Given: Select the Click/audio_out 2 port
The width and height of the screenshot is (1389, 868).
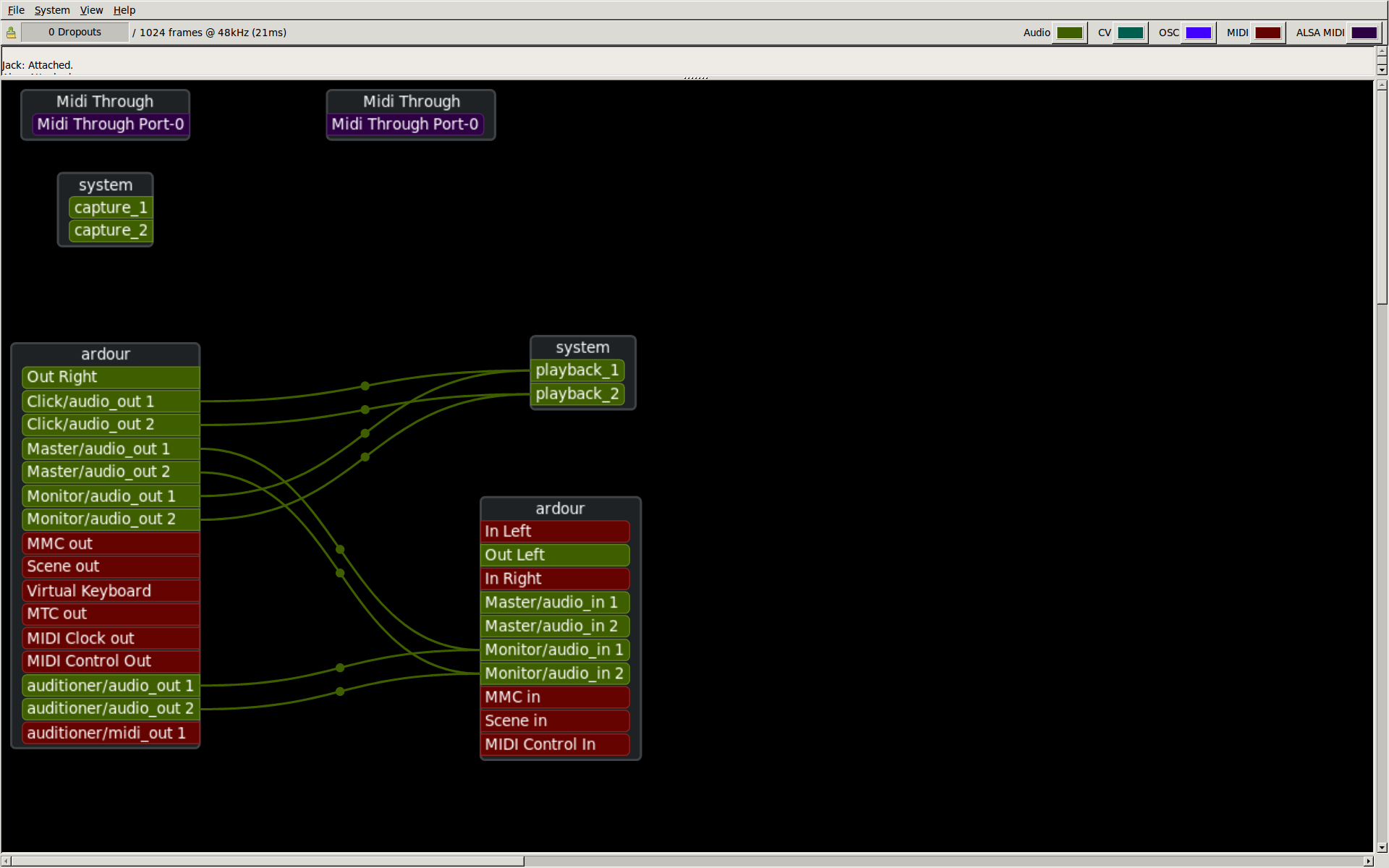Looking at the screenshot, I should pos(111,425).
